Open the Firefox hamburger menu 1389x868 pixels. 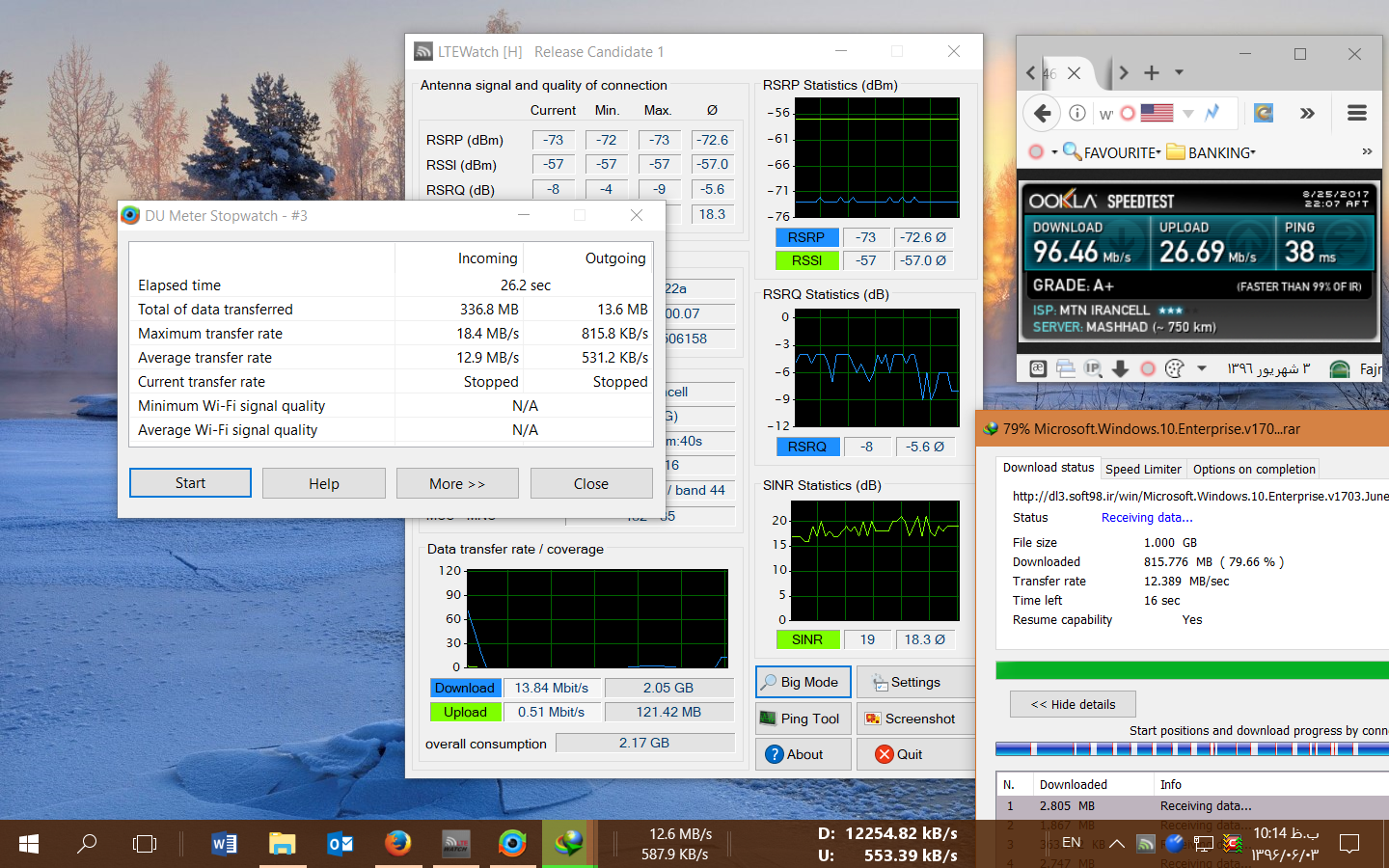pos(1357,113)
